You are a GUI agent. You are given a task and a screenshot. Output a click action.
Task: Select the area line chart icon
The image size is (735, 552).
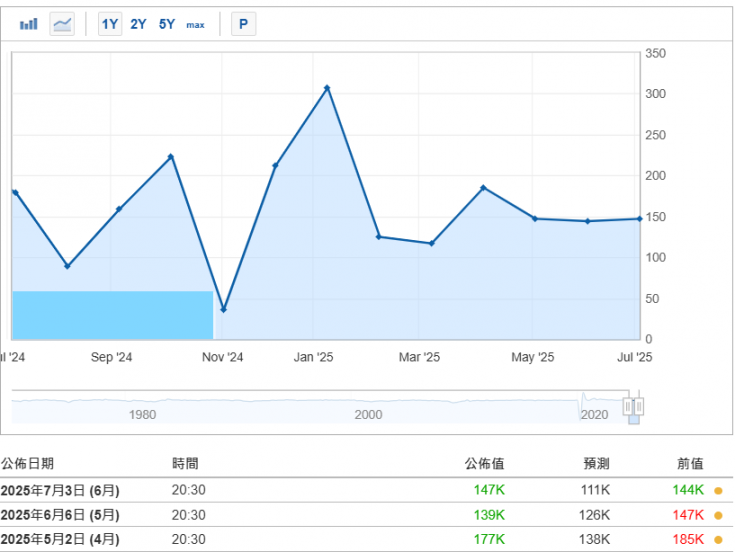[x=62, y=24]
